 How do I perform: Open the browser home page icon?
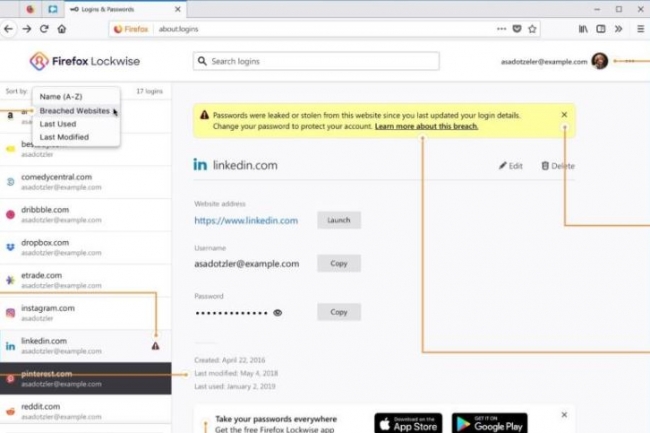(x=62, y=29)
